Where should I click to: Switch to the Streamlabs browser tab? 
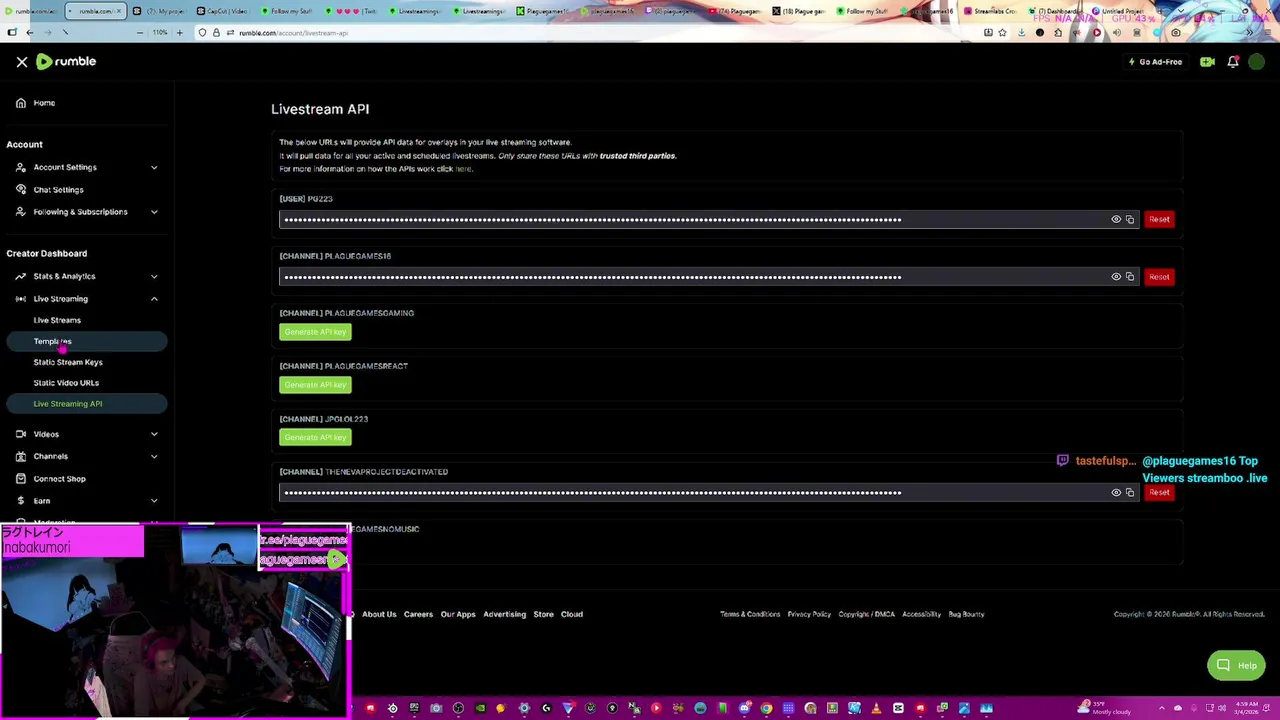pos(990,11)
